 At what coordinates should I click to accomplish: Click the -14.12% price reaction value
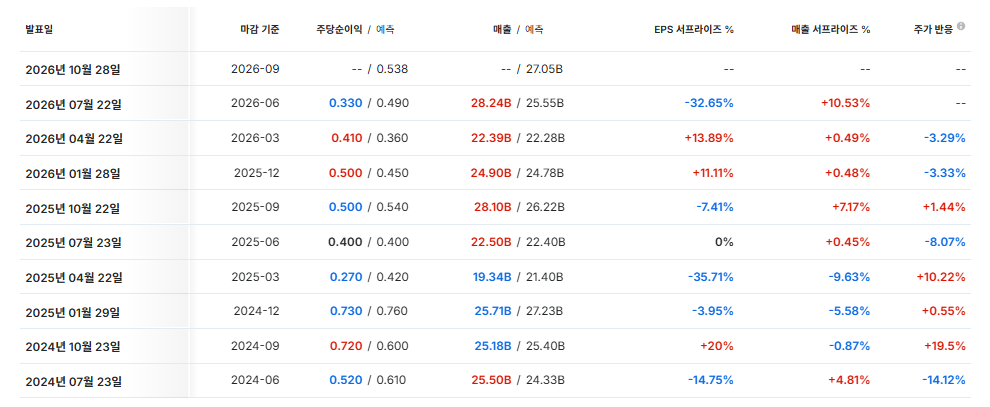944,380
